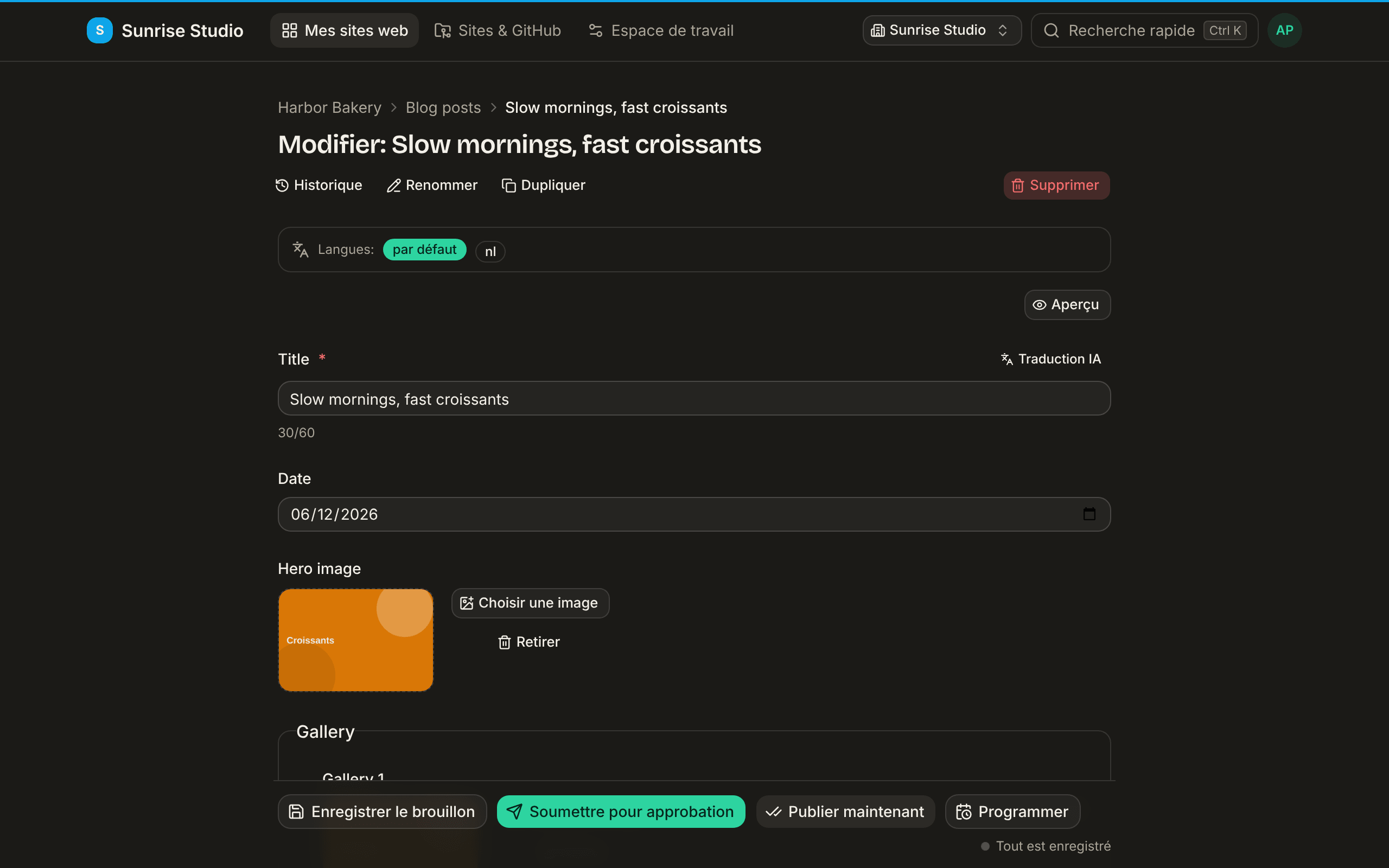Click the current breadcrumb Slow mornings, fast croissants
The width and height of the screenshot is (1389, 868).
point(616,107)
